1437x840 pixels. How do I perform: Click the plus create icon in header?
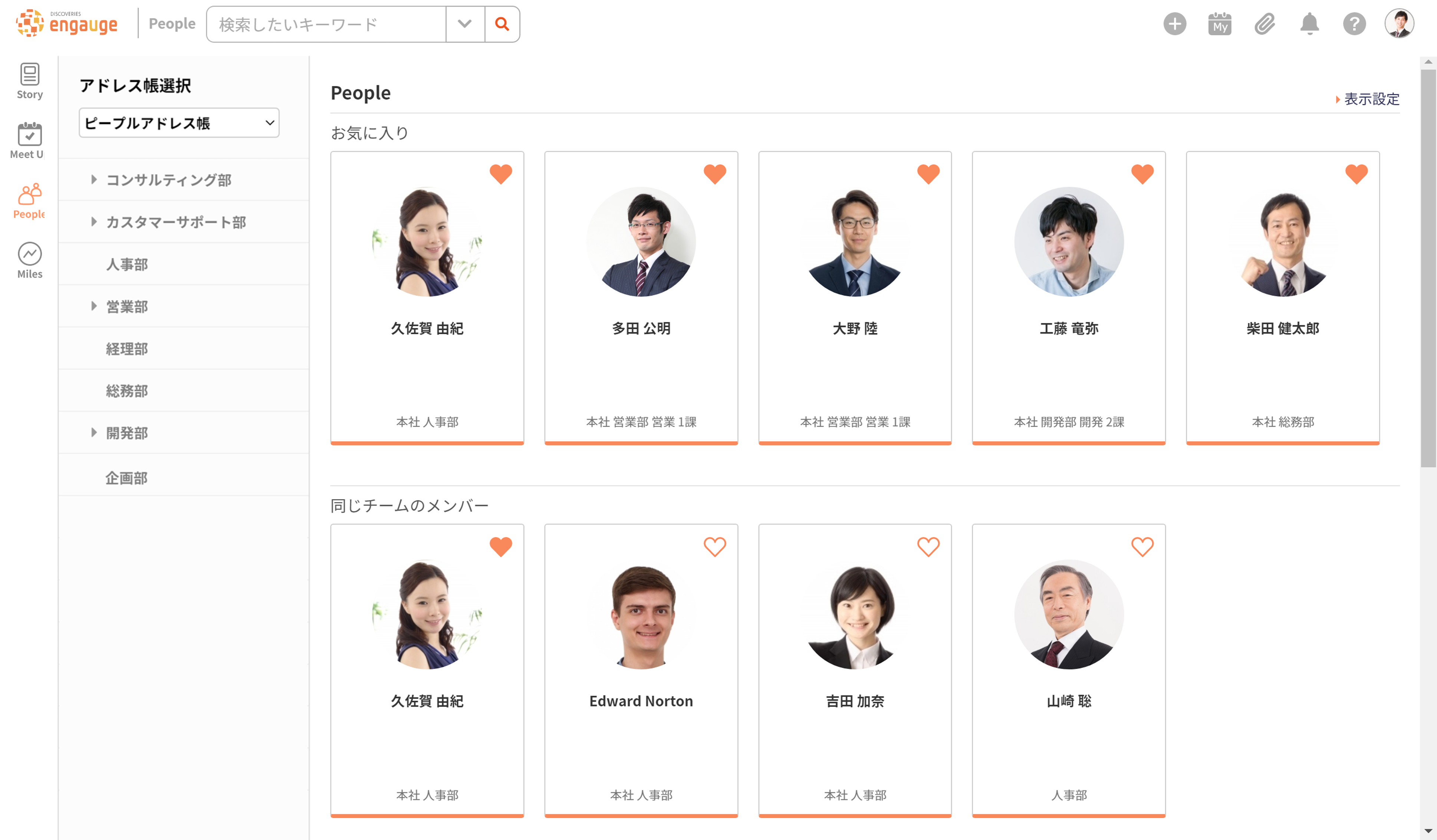point(1174,24)
